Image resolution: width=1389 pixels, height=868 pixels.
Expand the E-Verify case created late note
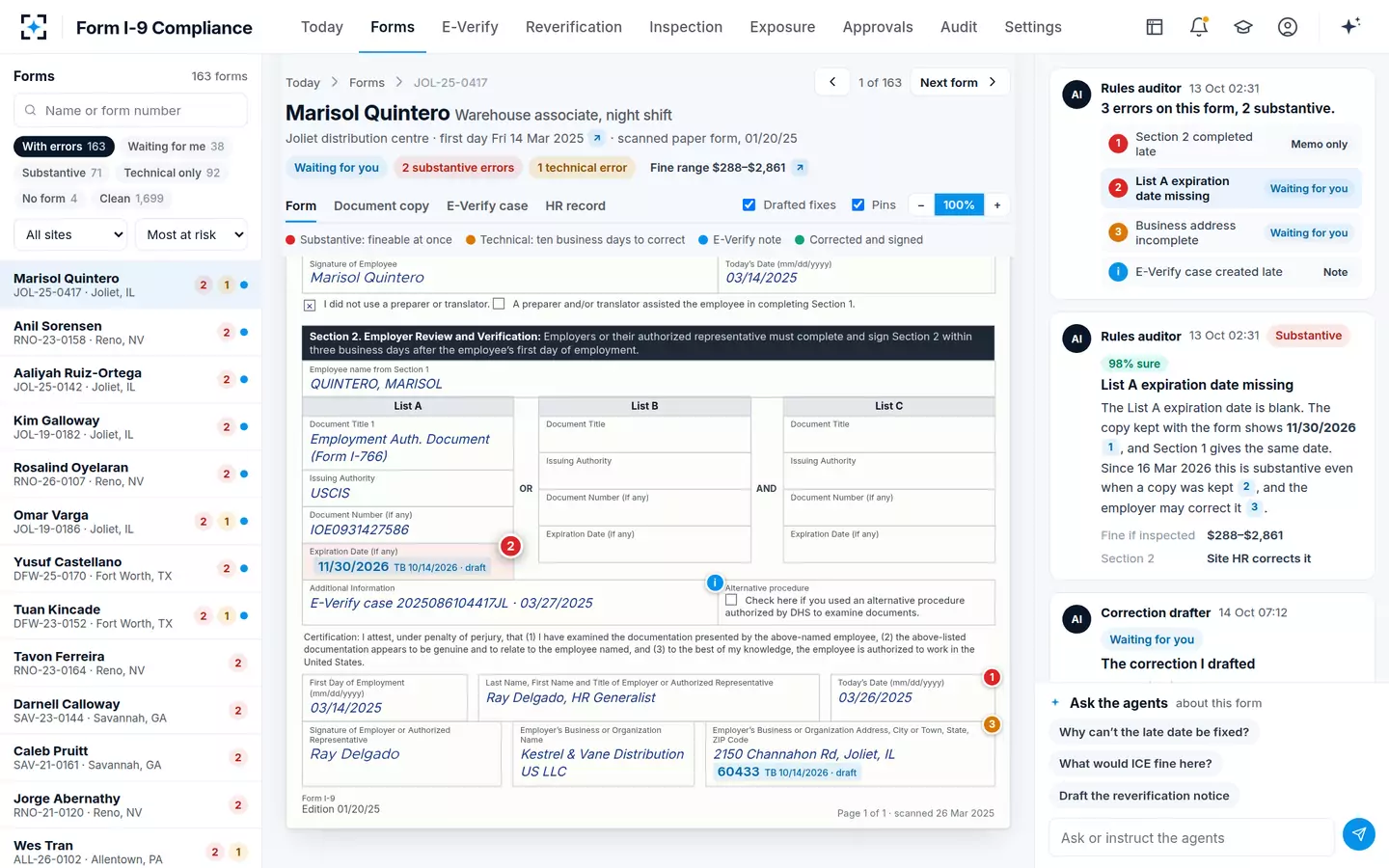1231,272
